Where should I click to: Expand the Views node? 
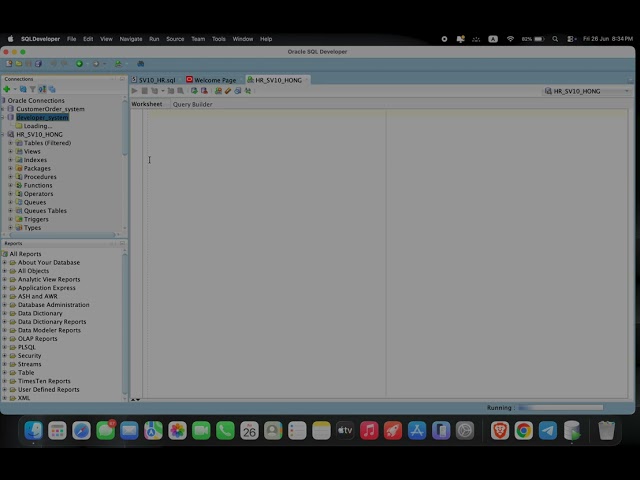point(11,151)
